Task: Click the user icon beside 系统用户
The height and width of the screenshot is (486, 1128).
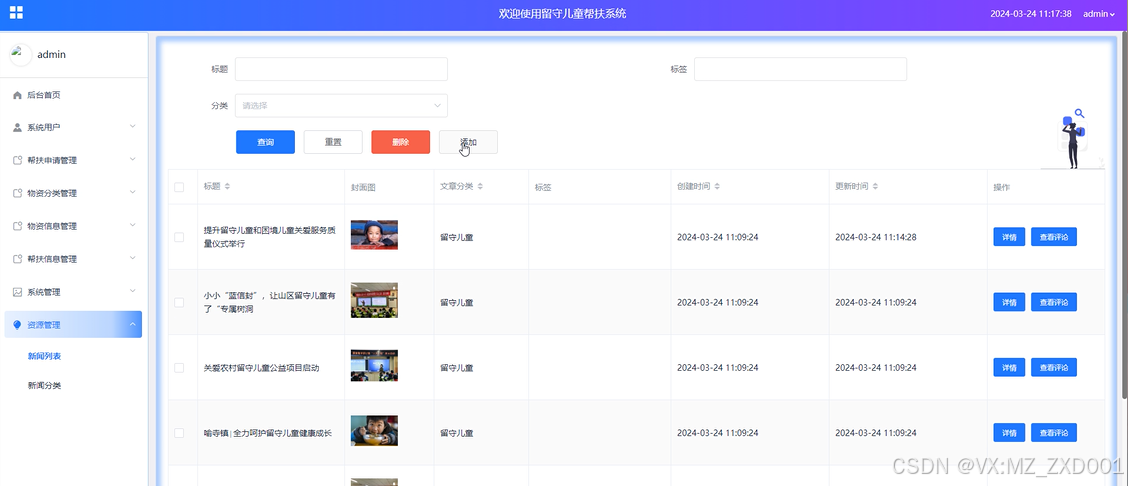Action: point(17,127)
